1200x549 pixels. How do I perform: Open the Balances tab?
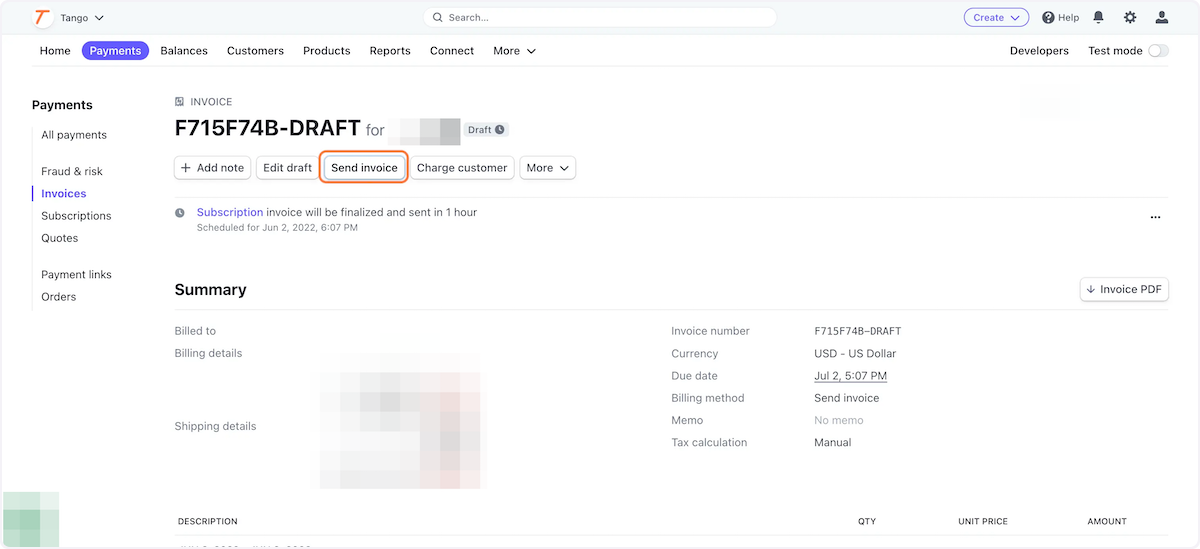point(184,51)
